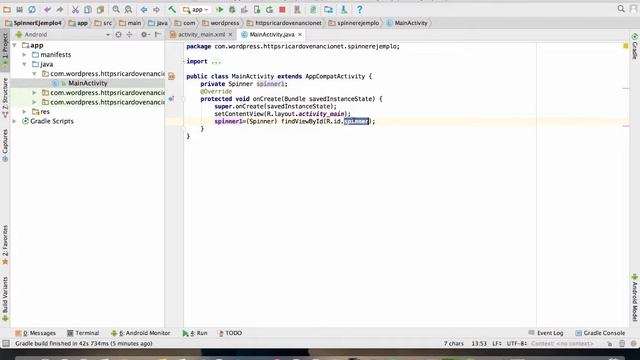
Task: Close the activity_main.xml tab
Action: [230, 35]
